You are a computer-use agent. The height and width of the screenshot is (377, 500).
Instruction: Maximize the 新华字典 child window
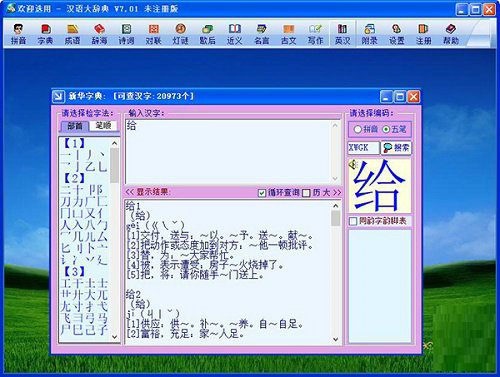400,97
